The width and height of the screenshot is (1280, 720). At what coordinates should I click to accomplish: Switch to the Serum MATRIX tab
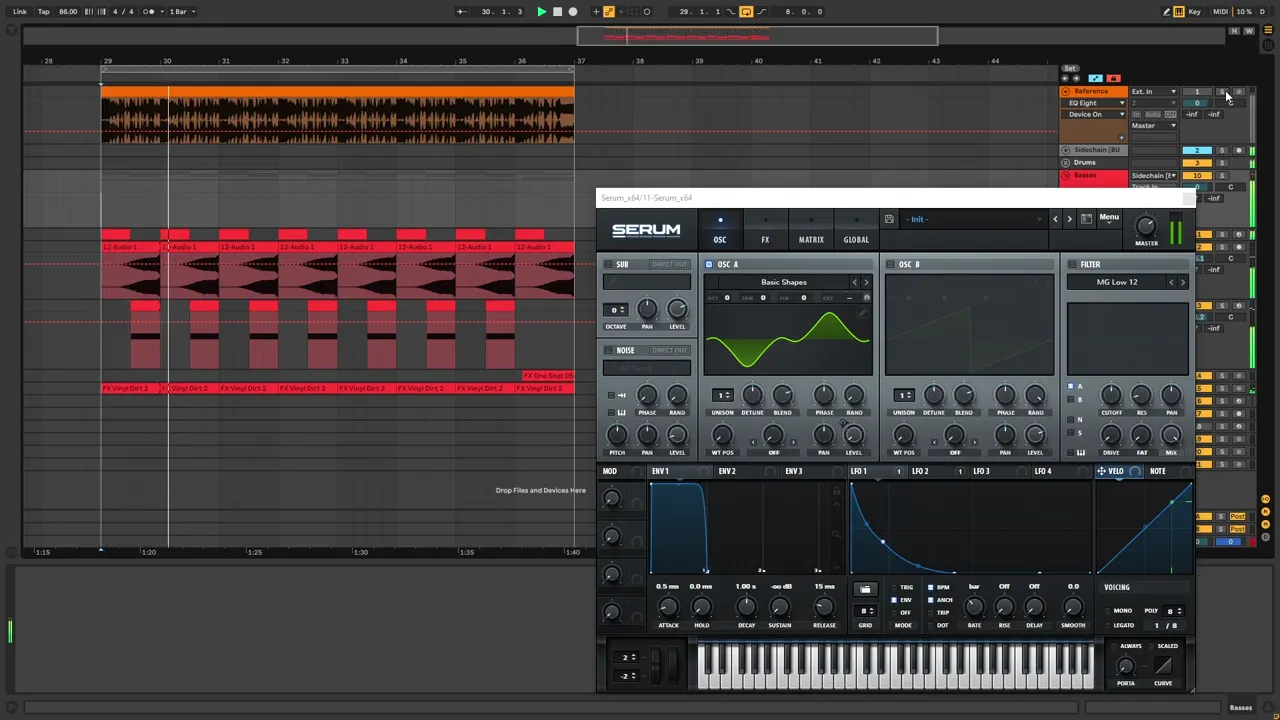point(811,240)
